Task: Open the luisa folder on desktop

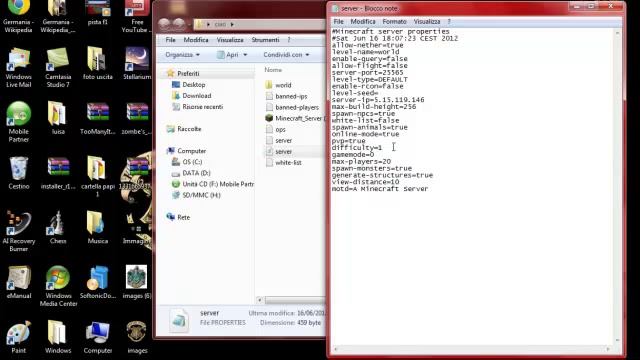Action: click(x=58, y=118)
